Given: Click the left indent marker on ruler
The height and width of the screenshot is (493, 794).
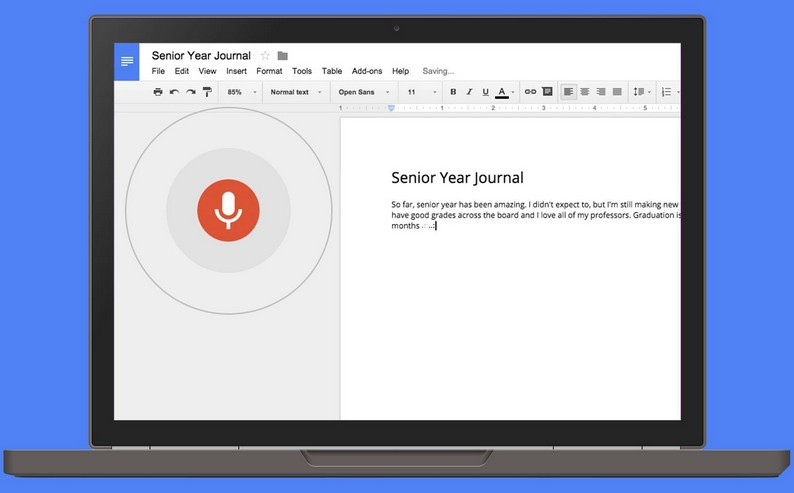Looking at the screenshot, I should (391, 108).
